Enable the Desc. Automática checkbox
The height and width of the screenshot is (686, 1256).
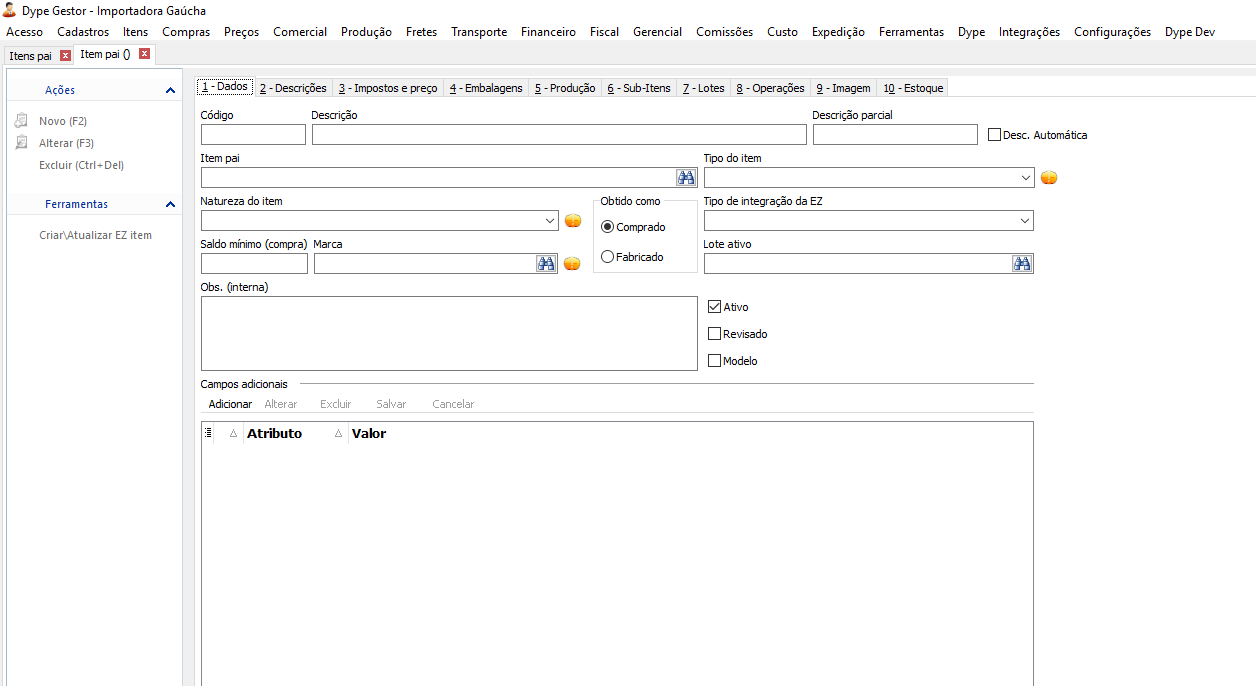tap(994, 134)
